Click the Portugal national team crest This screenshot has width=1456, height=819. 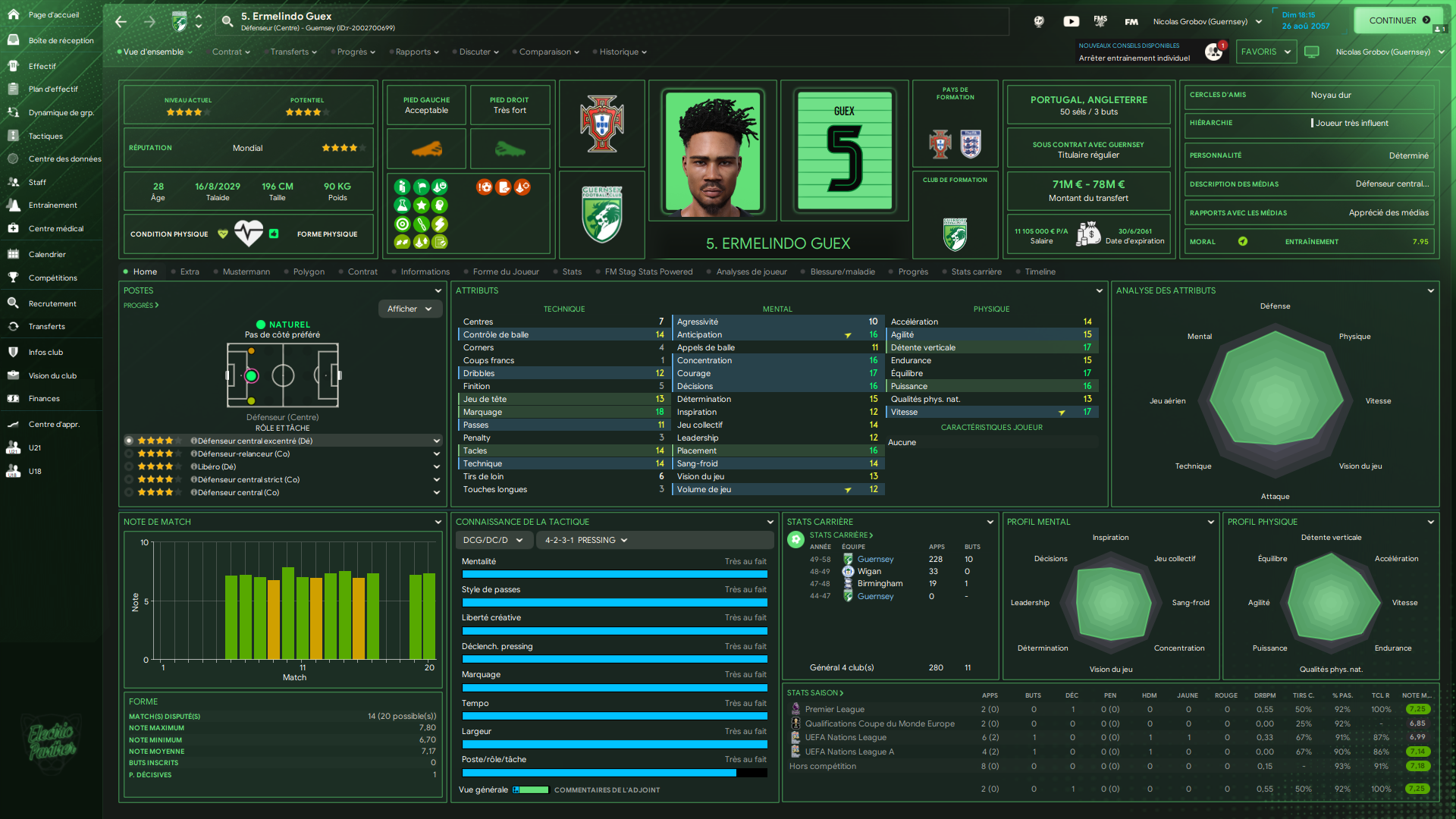[x=601, y=124]
